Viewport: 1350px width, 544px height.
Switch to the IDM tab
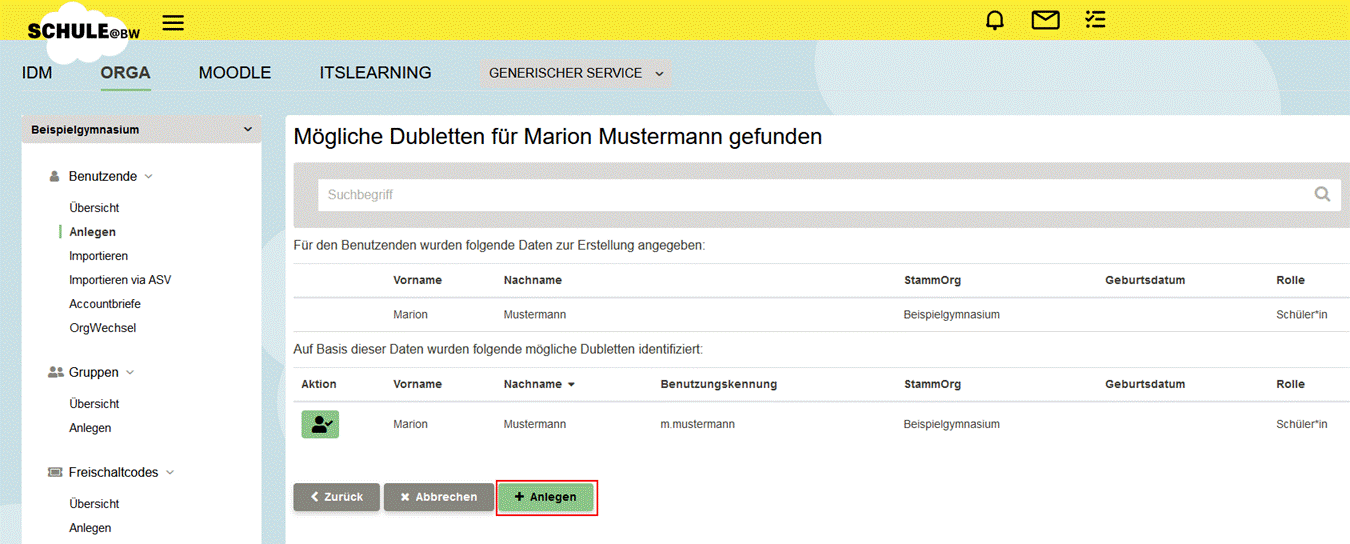(37, 73)
